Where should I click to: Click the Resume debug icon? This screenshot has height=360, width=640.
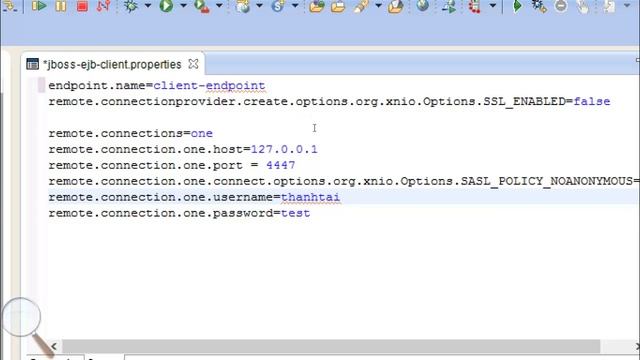click(x=39, y=6)
